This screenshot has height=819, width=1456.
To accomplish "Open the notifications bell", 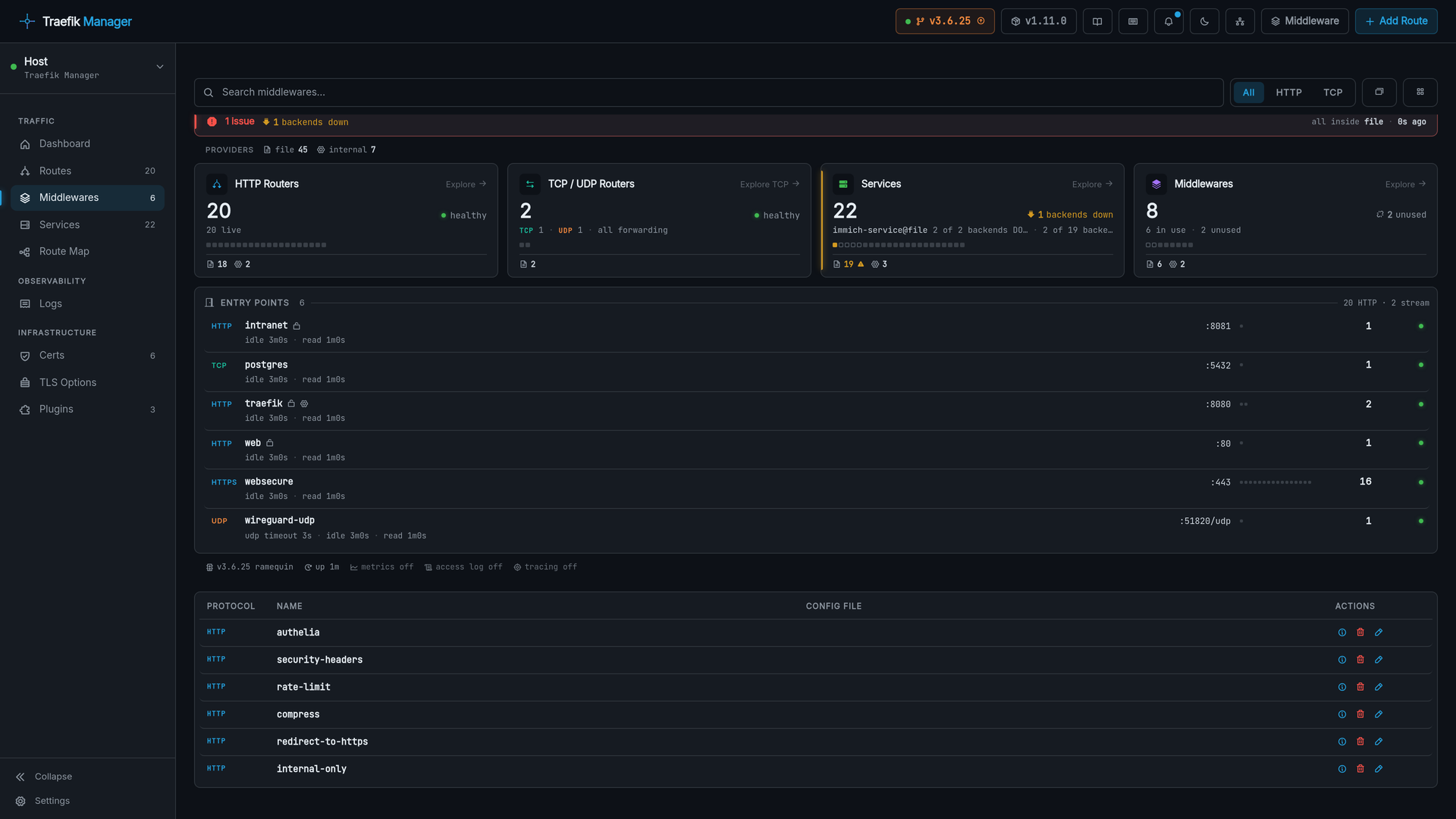I will 1169,21.
